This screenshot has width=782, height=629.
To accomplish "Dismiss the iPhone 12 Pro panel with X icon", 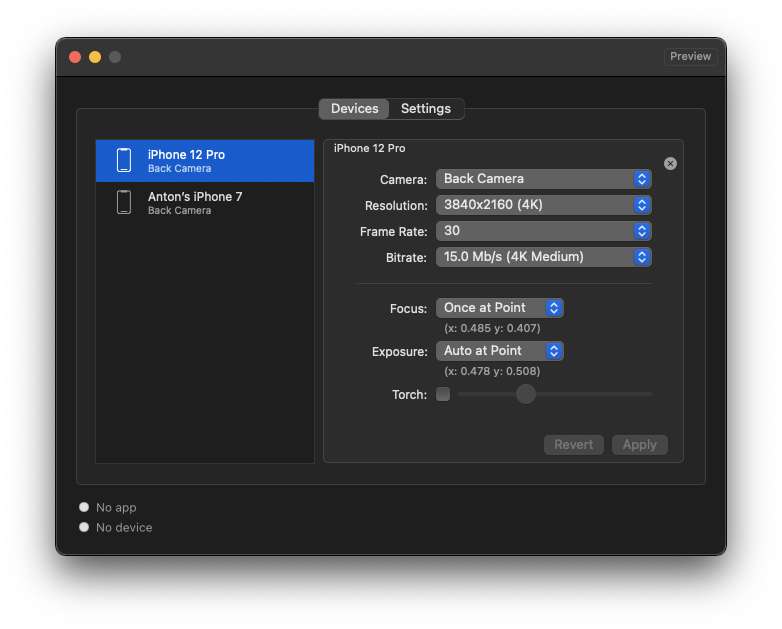I will 670,164.
